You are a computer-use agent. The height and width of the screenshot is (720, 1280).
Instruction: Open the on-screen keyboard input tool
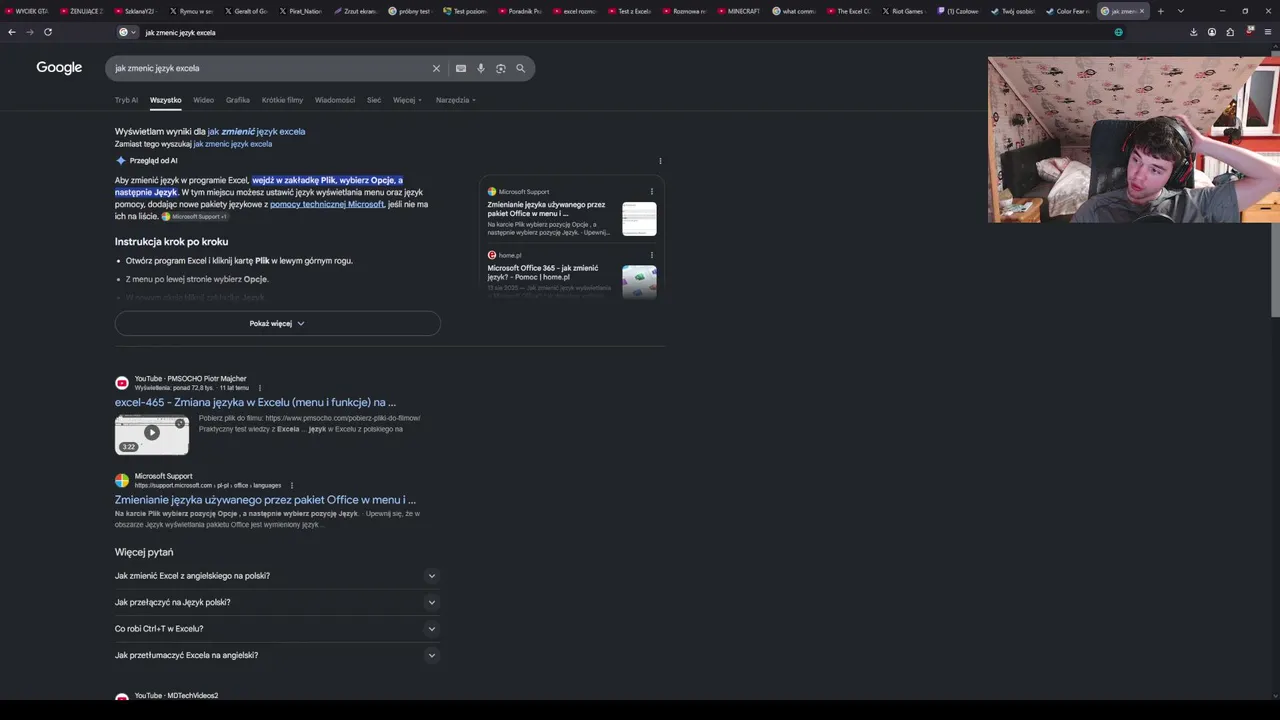461,68
